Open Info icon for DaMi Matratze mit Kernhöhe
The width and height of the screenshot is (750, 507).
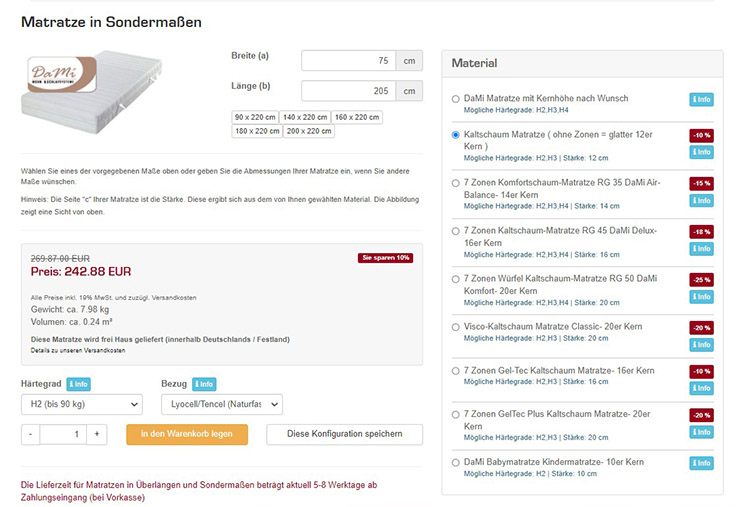point(701,99)
